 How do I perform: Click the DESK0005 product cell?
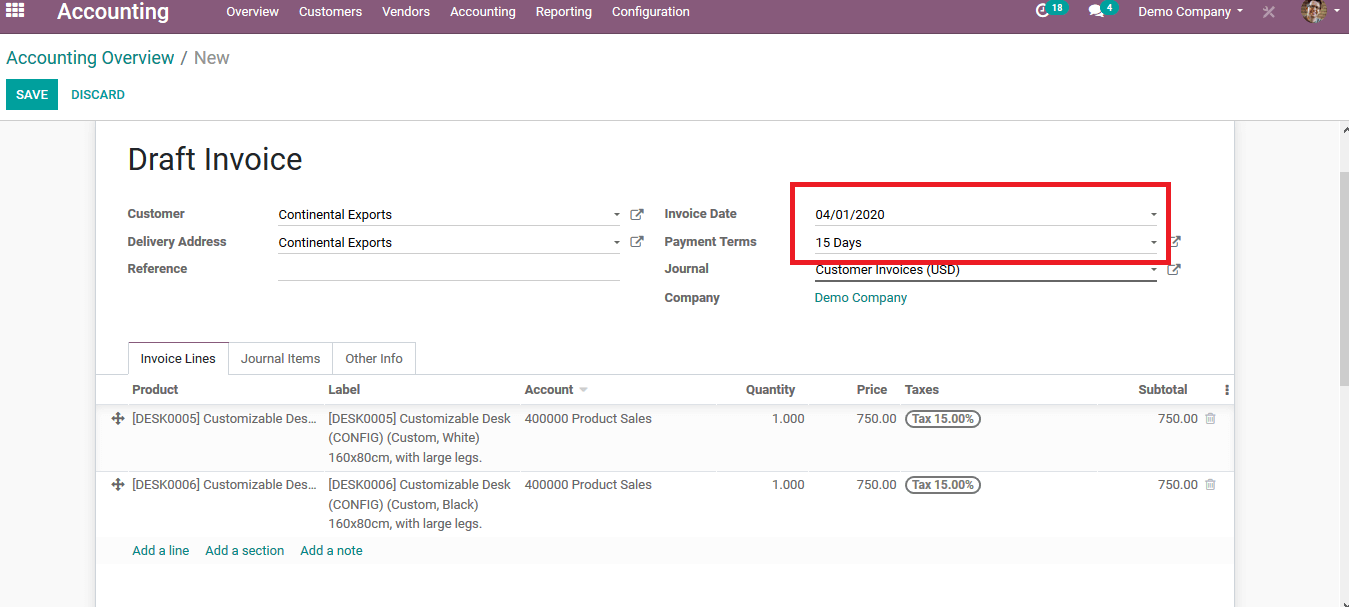coord(224,419)
